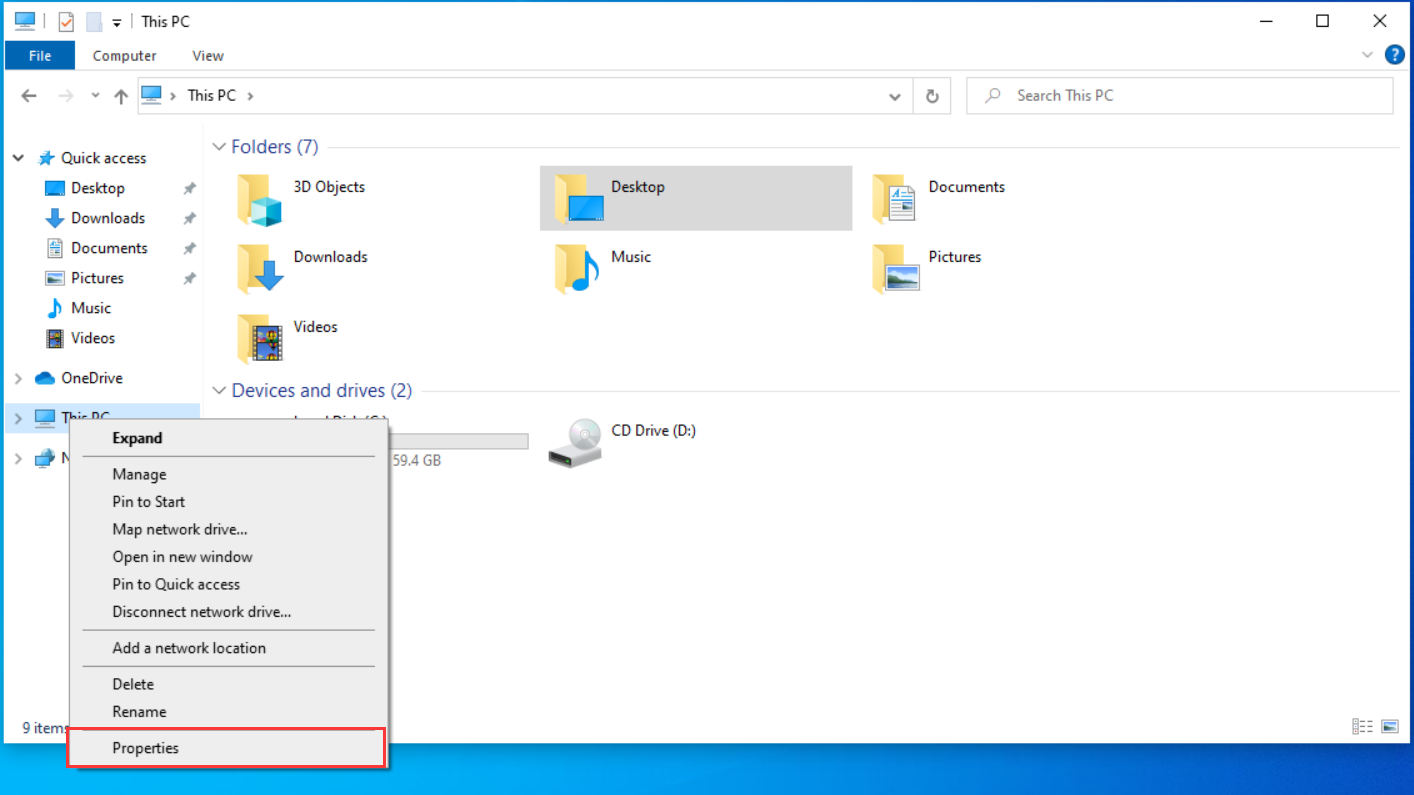Select Downloads under Quick access

[107, 218]
